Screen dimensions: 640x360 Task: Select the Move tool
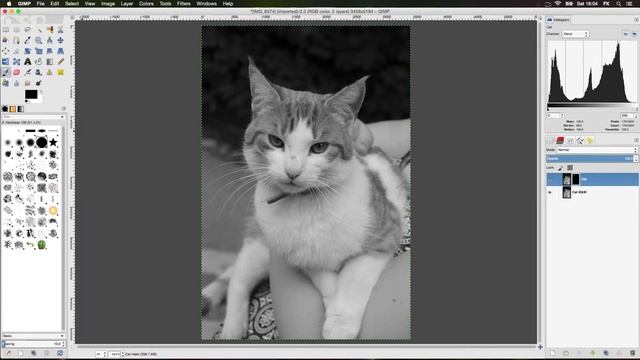[x=61, y=40]
